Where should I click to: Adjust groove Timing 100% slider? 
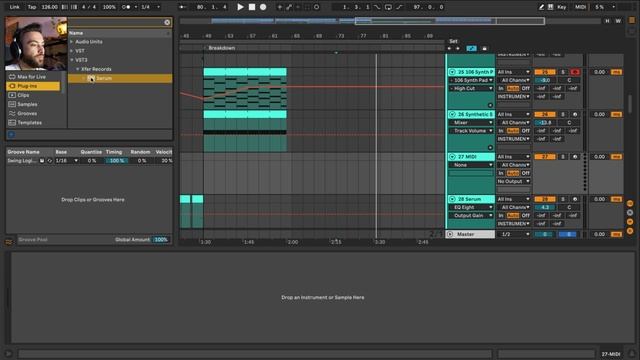[117, 161]
